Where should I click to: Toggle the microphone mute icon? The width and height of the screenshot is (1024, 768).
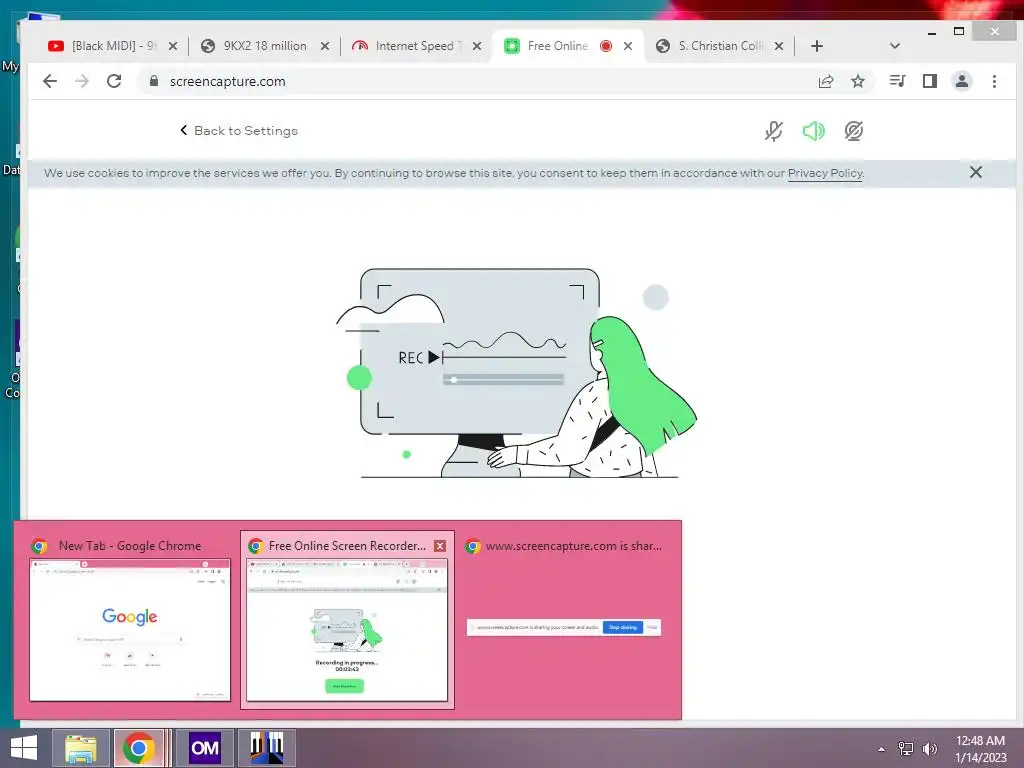tap(774, 131)
